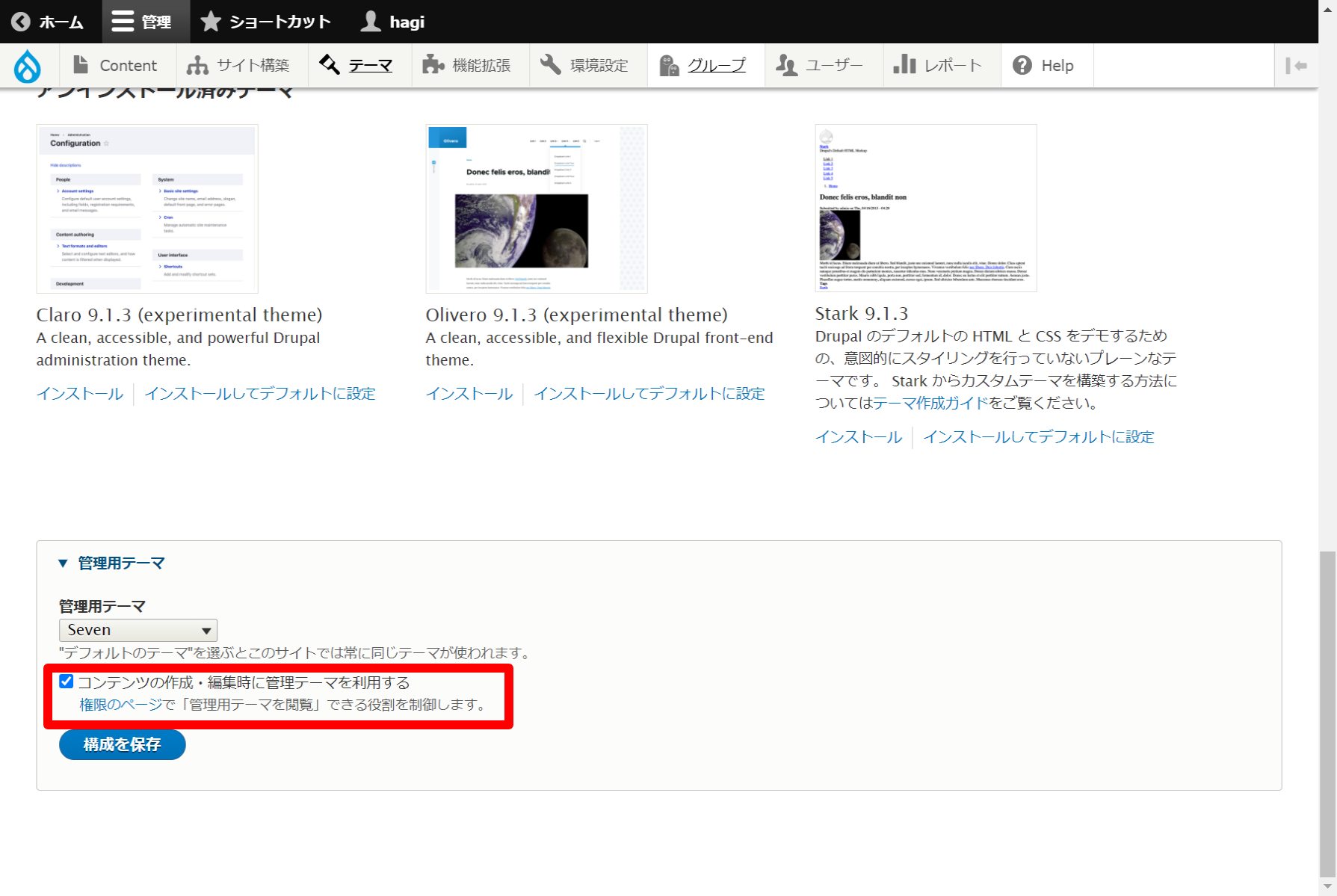This screenshot has height=896, width=1337.
Task: Click インストールしてデフォルトに設定 under Stark
Action: 1039,437
